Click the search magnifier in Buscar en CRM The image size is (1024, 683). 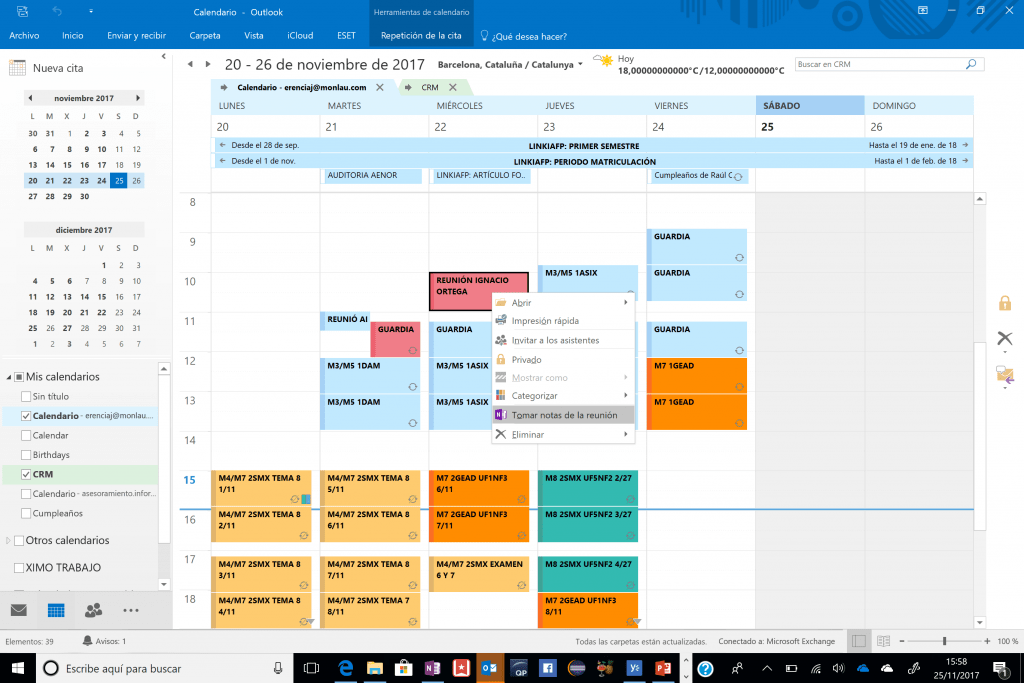click(971, 64)
